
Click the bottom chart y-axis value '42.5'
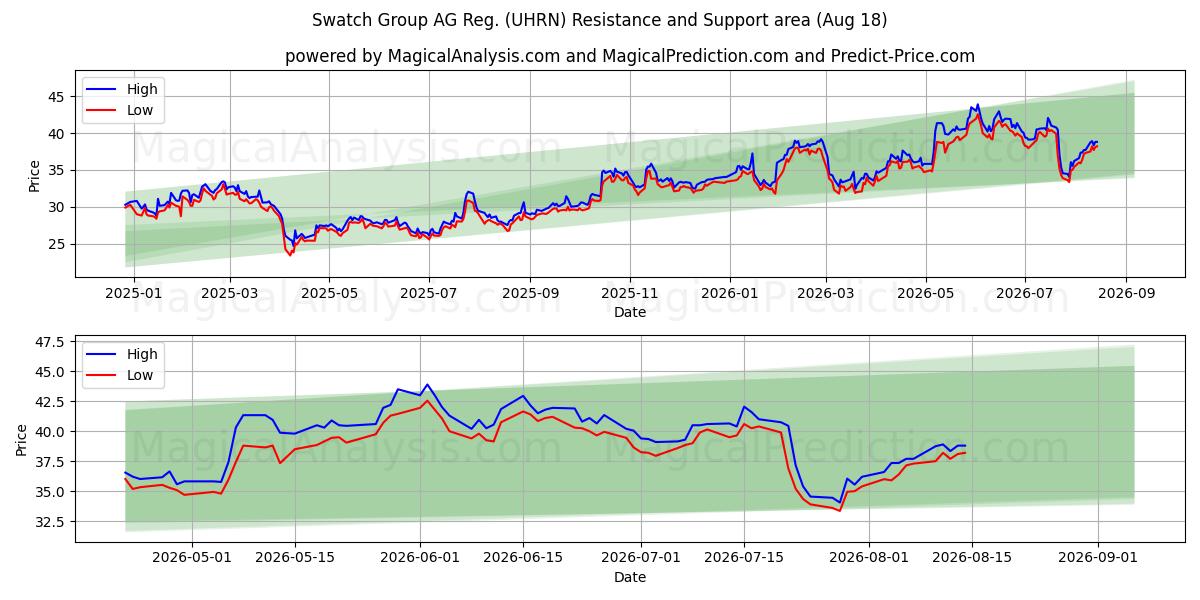[51, 402]
